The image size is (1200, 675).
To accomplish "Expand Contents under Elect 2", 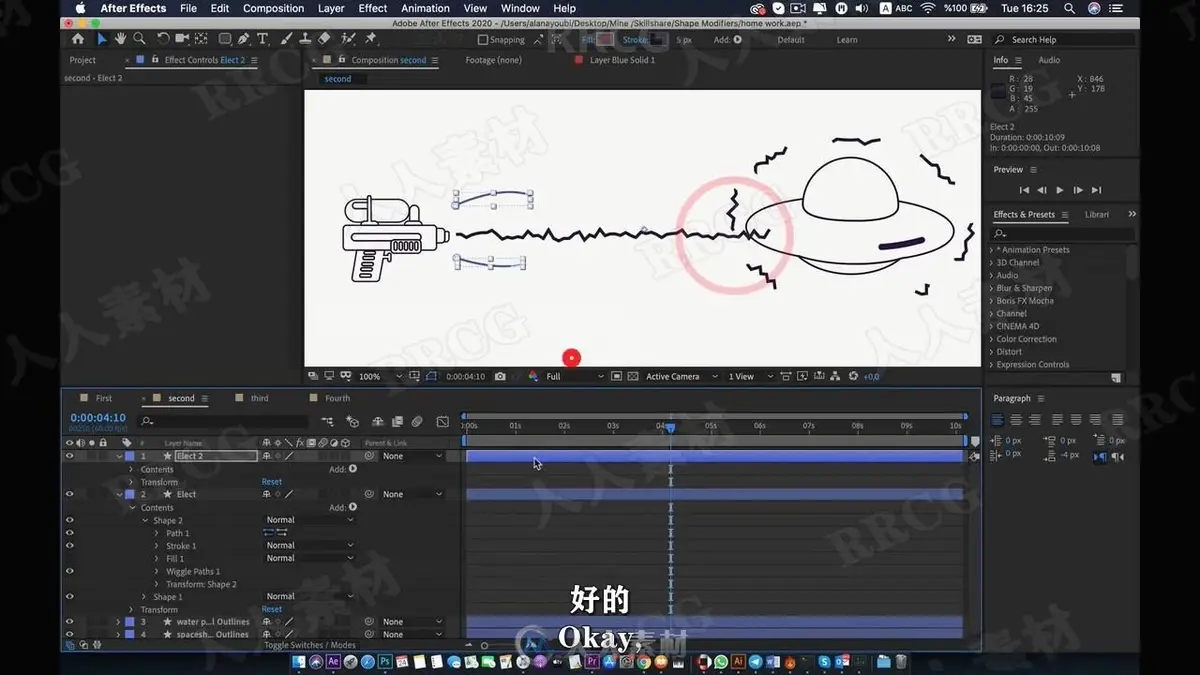I will click(131, 469).
